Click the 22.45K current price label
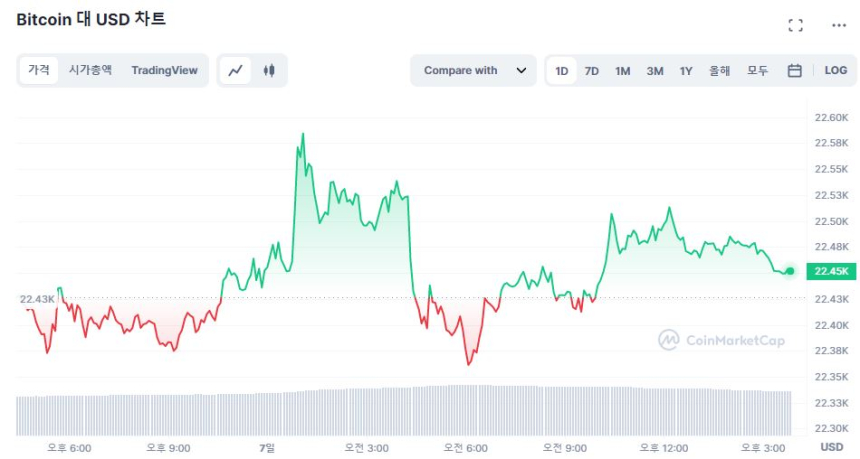The image size is (860, 459). pyautogui.click(x=830, y=271)
